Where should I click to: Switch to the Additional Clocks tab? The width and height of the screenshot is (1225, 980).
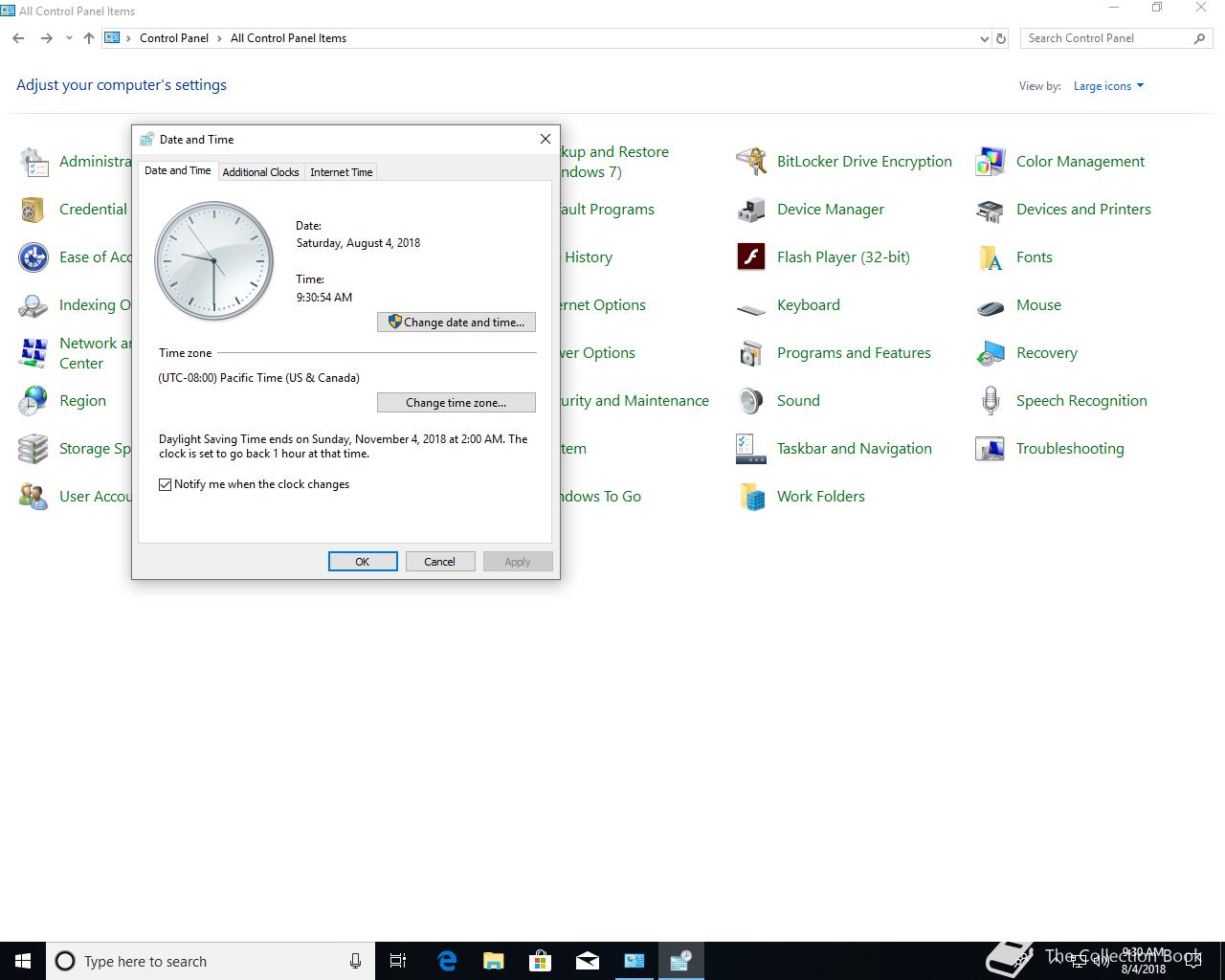tap(260, 172)
